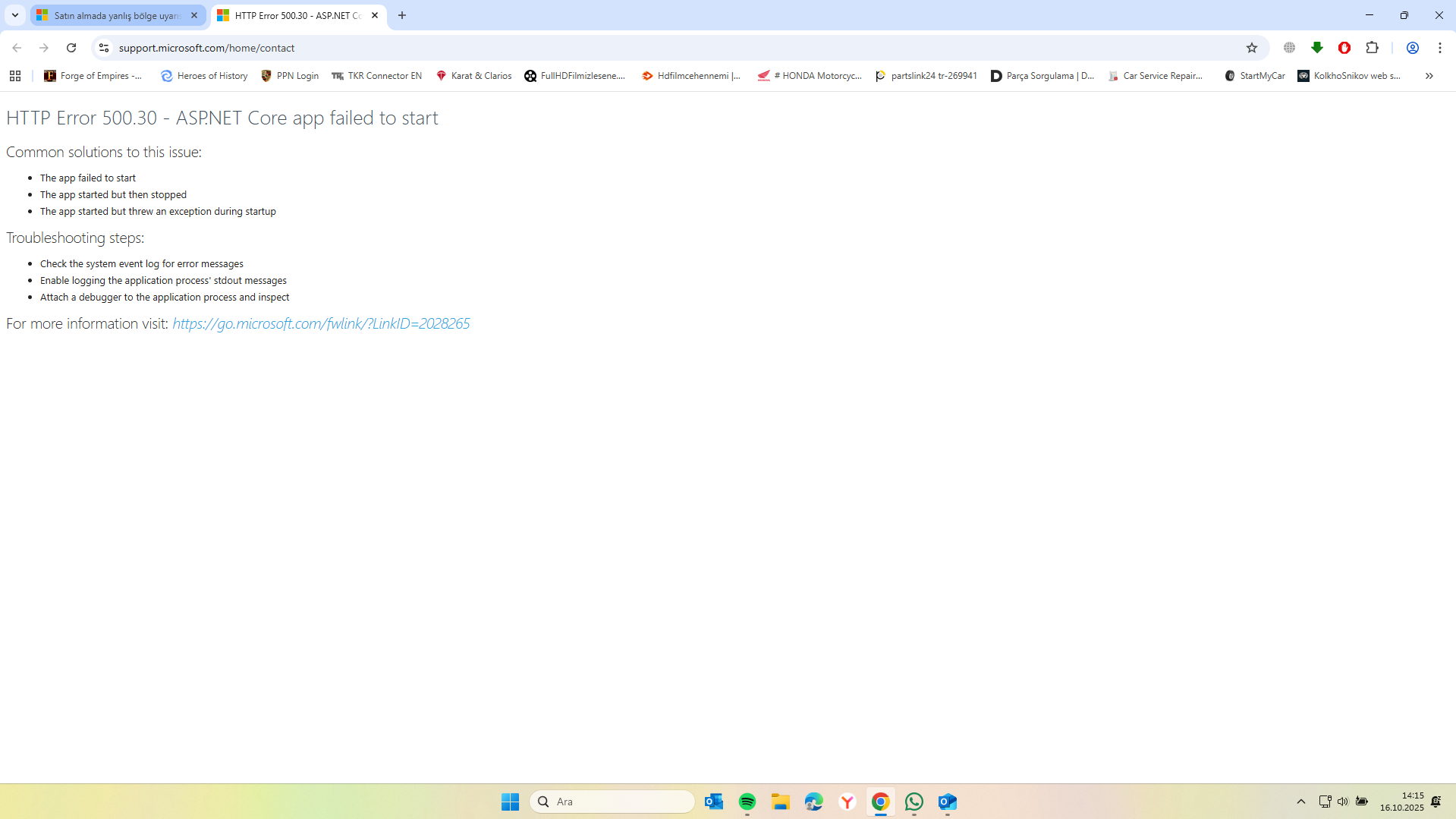Open the go.microsoft.com fwlink troubleshooting link
The image size is (1456, 819).
click(321, 323)
